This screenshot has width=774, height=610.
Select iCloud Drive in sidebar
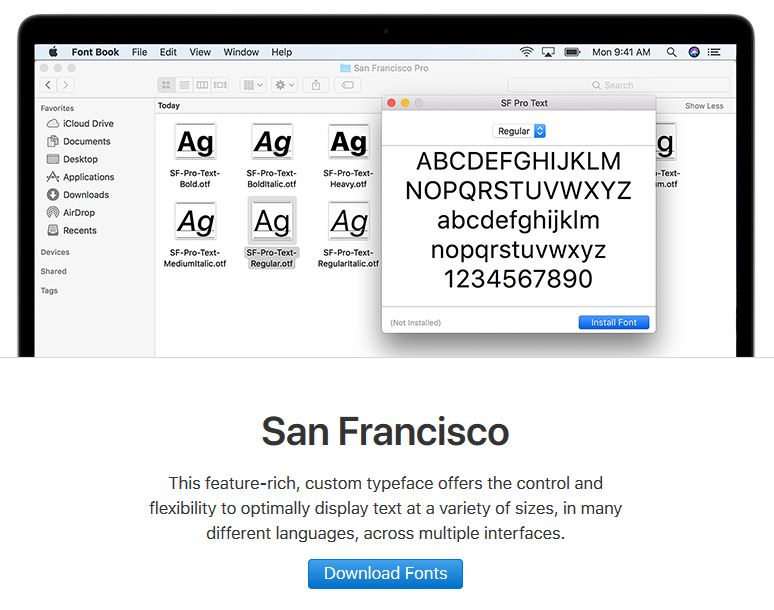coord(80,123)
